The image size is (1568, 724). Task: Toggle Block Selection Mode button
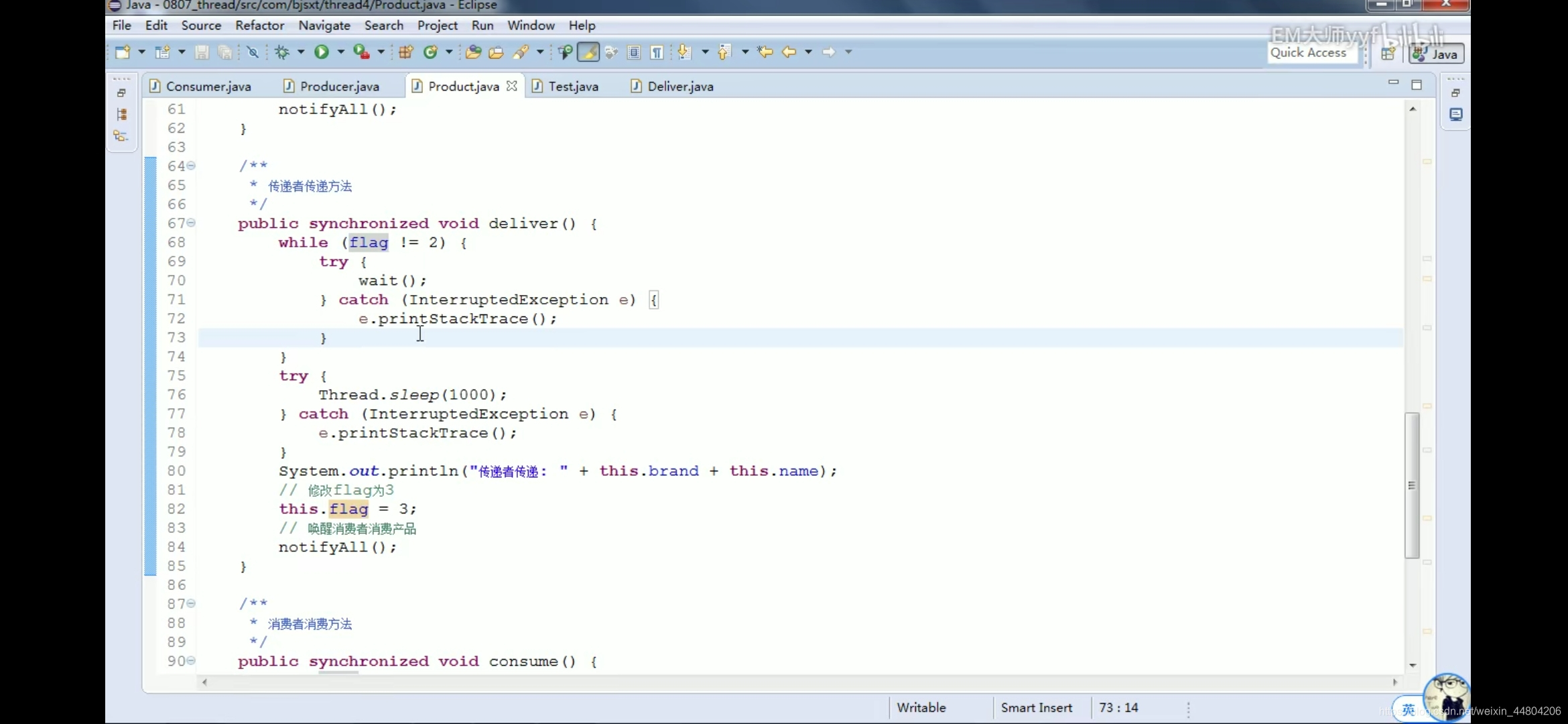coord(634,52)
